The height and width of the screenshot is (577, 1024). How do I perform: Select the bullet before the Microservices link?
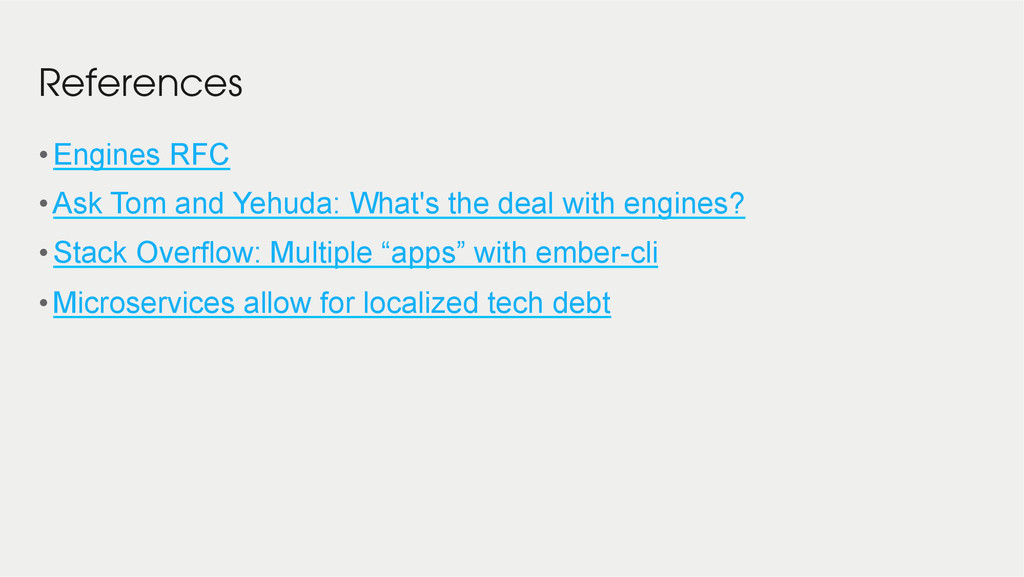pos(44,303)
